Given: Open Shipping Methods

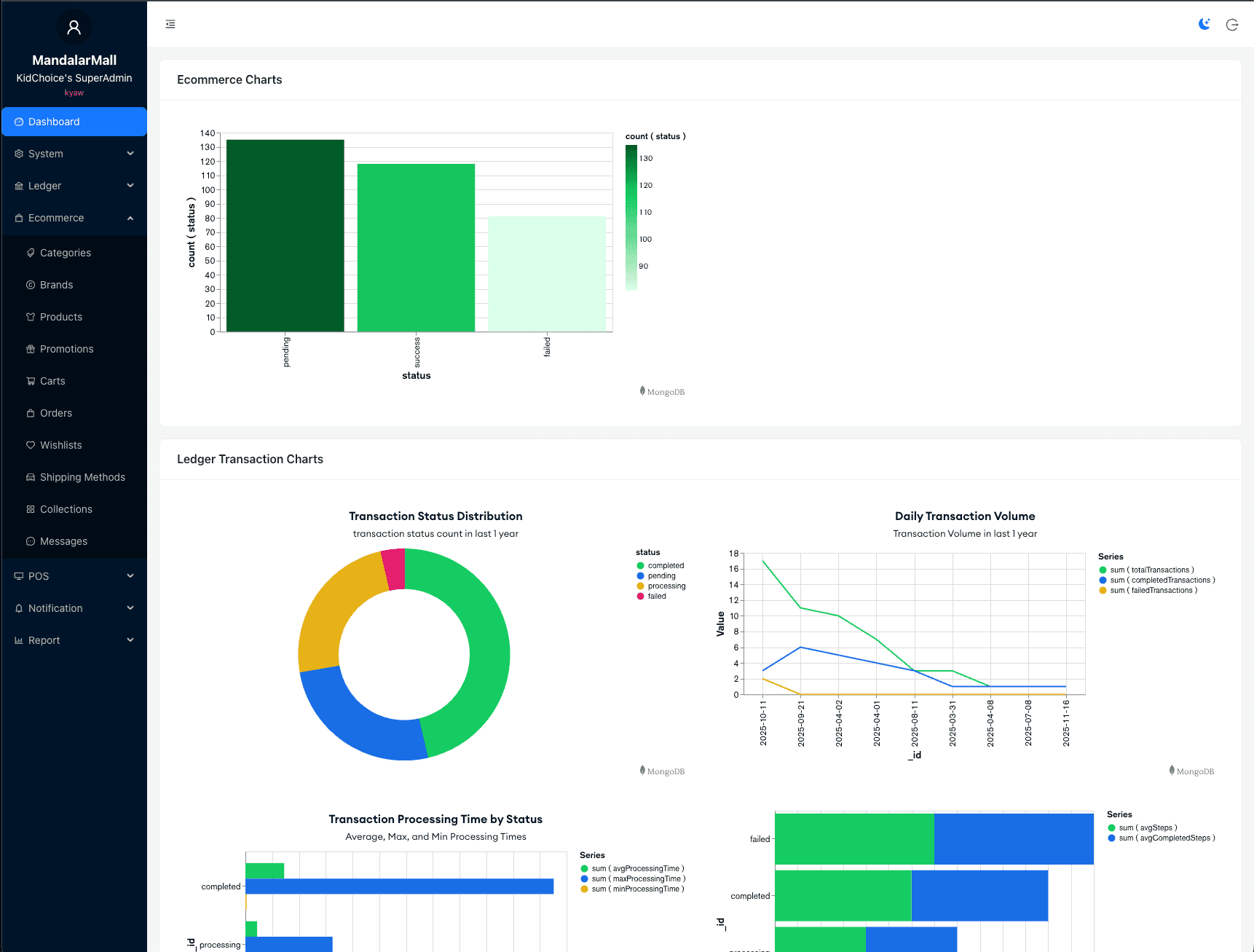Looking at the screenshot, I should point(82,477).
